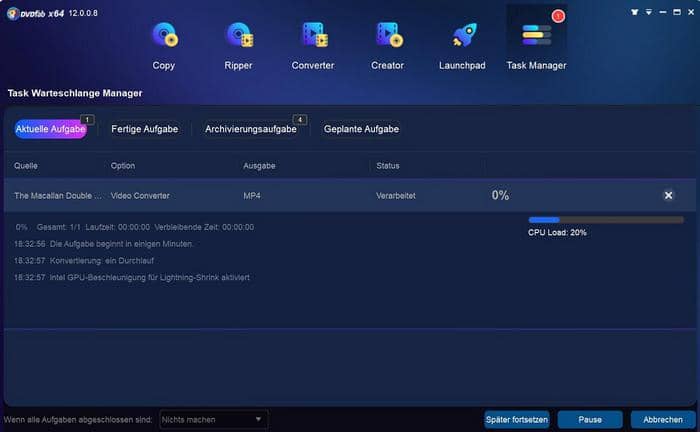The height and width of the screenshot is (432, 700).
Task: Open the Nichts machen dropdown
Action: tap(213, 420)
